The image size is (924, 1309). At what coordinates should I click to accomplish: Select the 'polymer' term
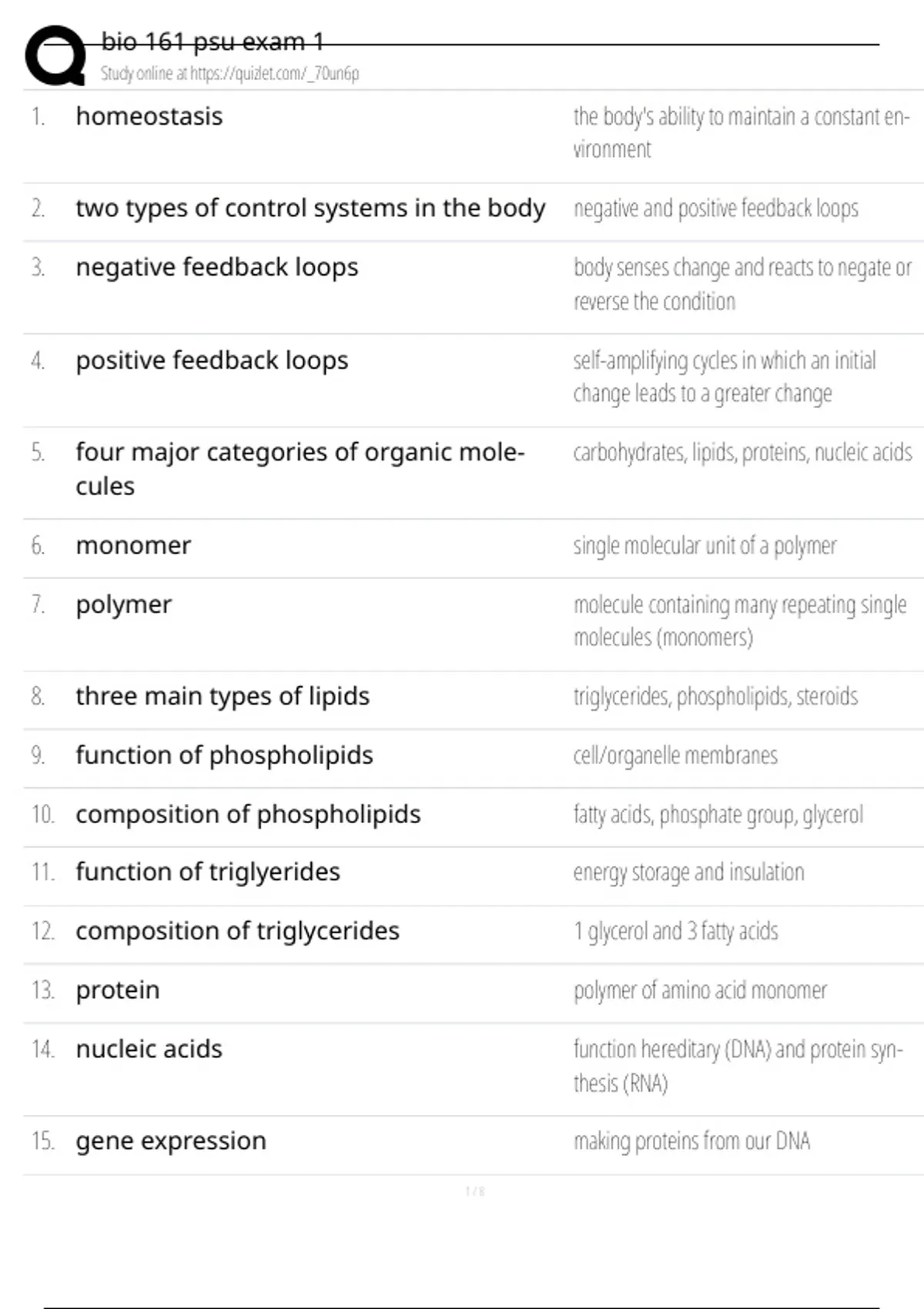point(123,605)
